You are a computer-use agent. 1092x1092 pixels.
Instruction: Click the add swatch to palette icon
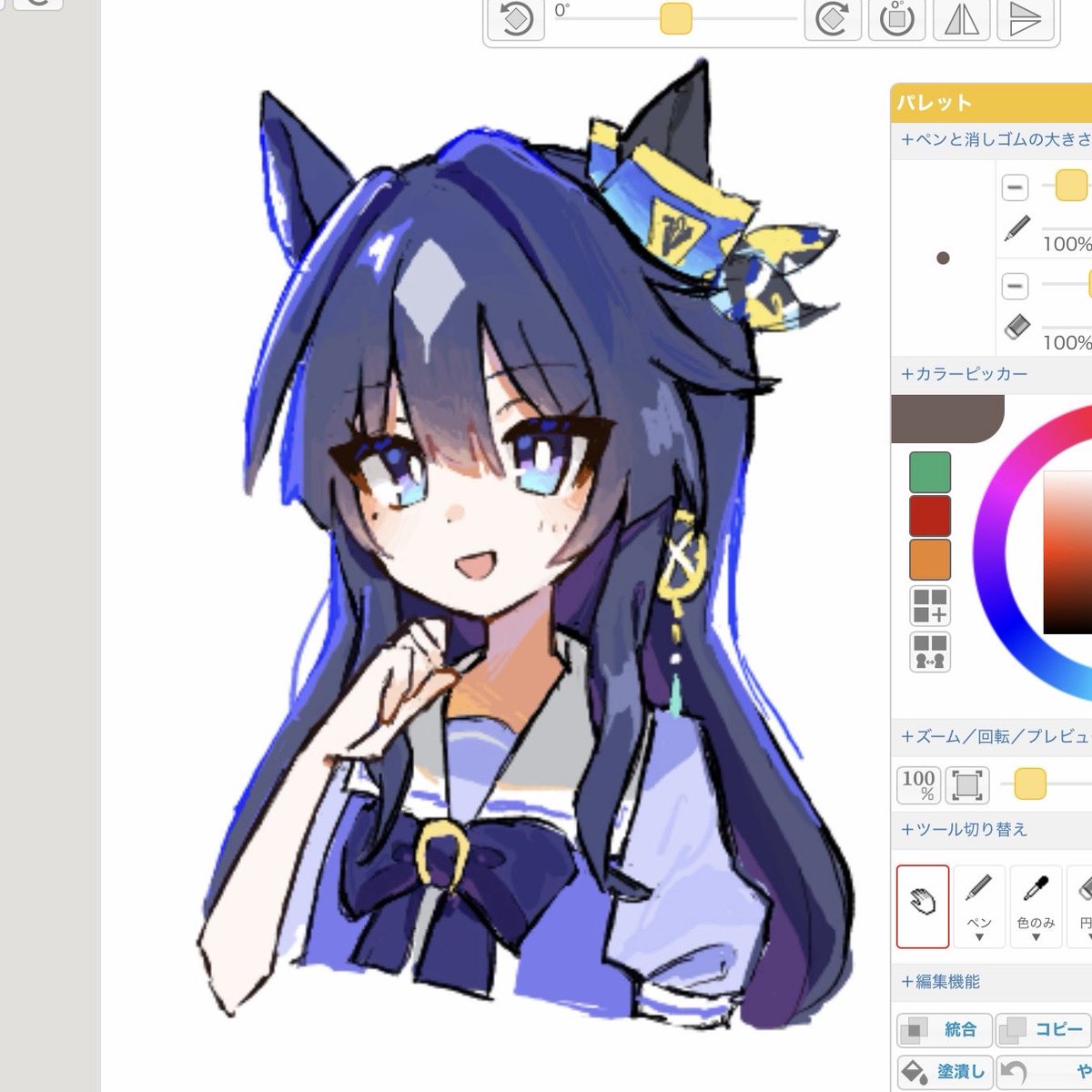coord(930,606)
